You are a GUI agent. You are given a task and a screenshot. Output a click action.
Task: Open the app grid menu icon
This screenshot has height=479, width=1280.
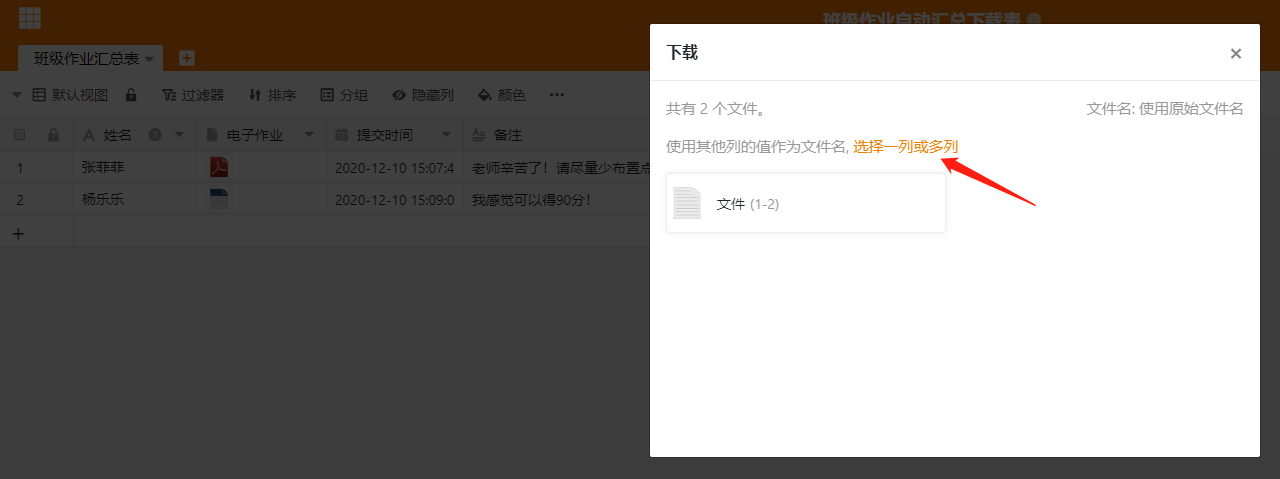point(30,18)
